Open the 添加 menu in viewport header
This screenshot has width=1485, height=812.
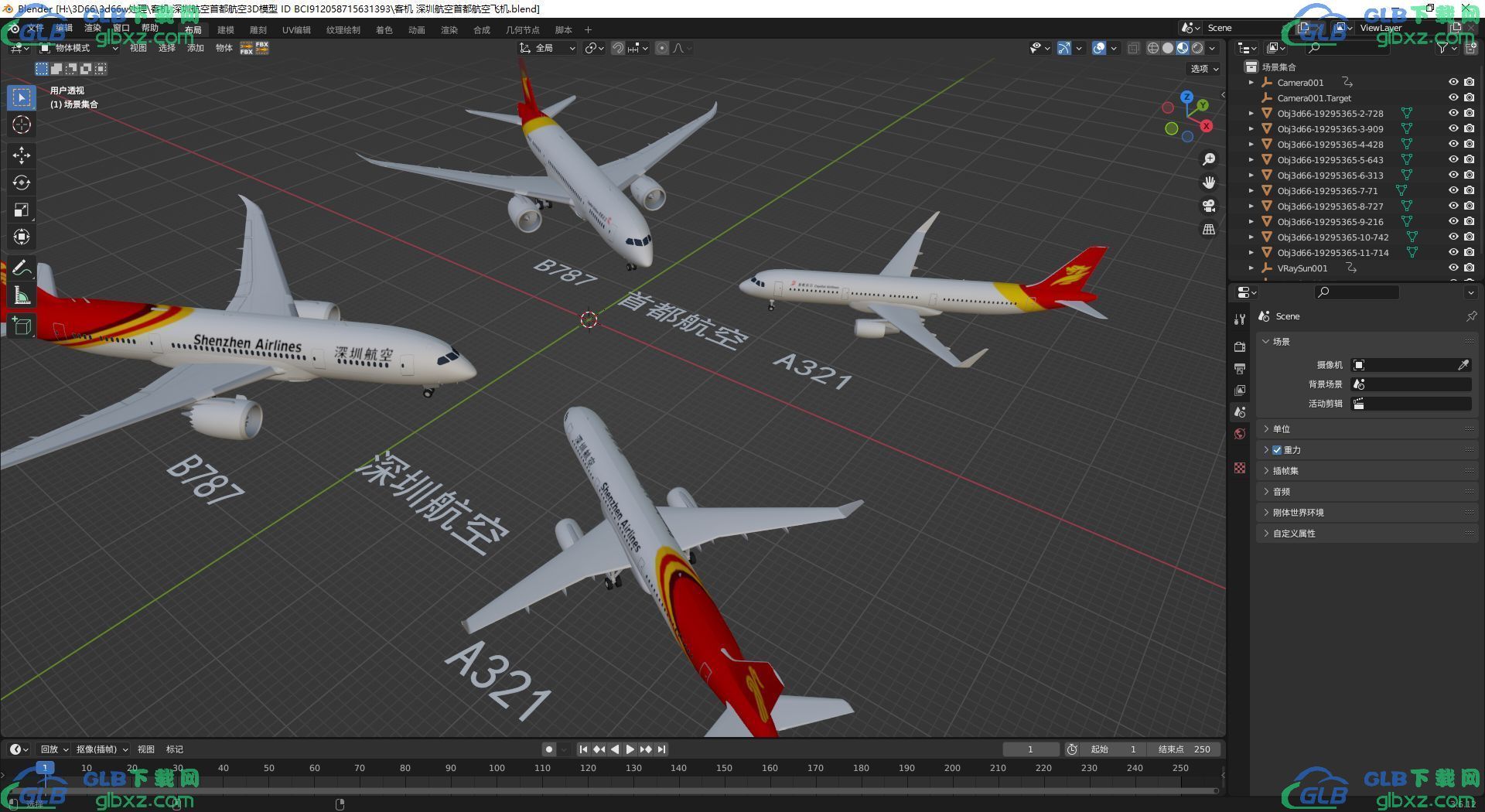tap(195, 48)
